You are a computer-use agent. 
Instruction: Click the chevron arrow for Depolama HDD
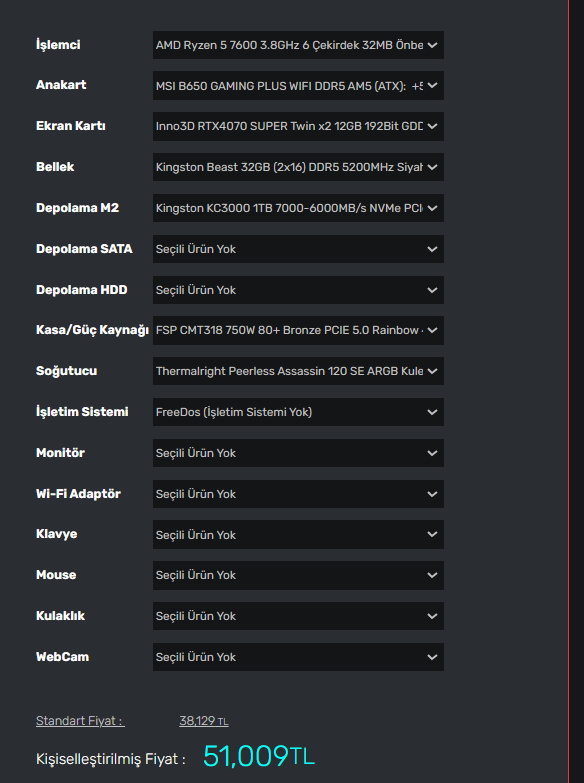[x=433, y=290]
